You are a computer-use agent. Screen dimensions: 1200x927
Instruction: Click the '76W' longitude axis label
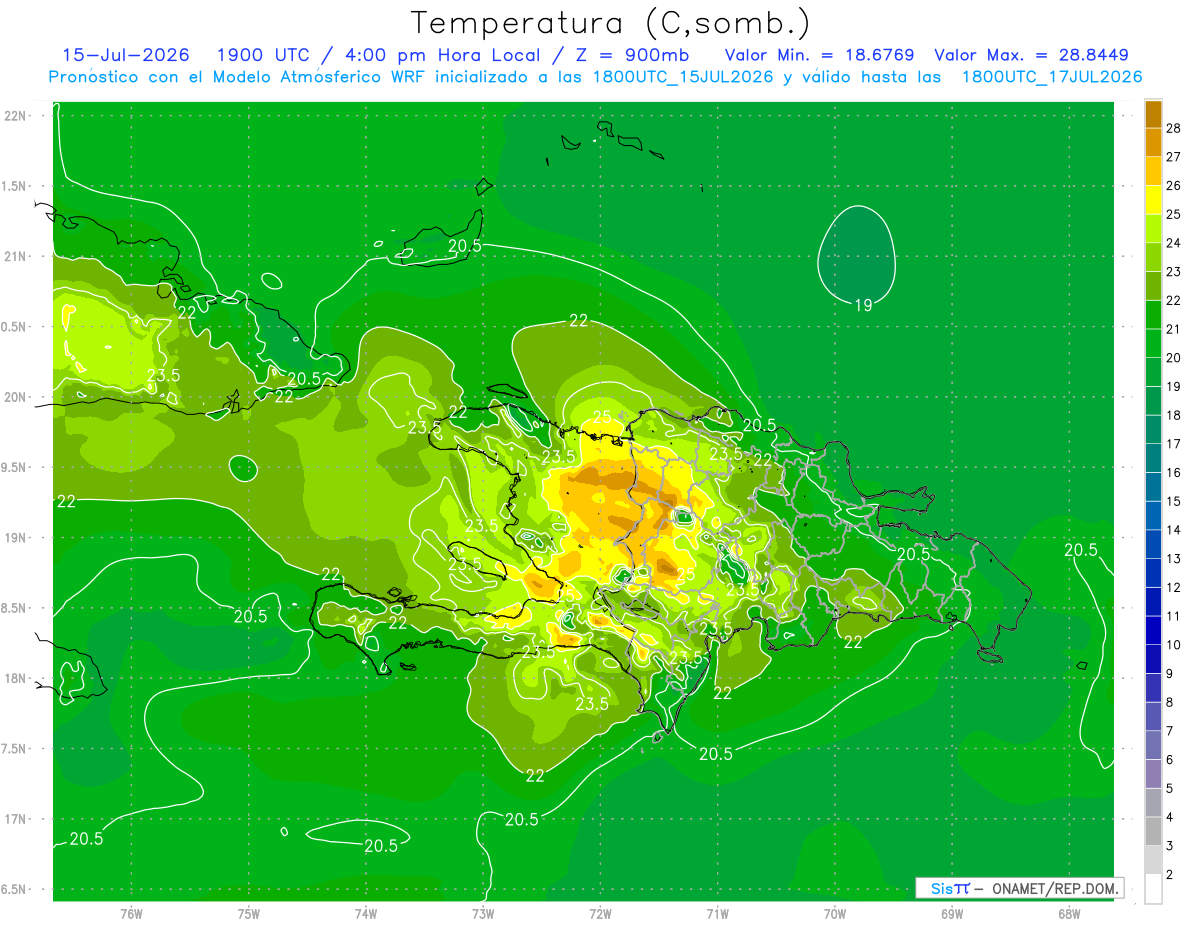click(131, 913)
